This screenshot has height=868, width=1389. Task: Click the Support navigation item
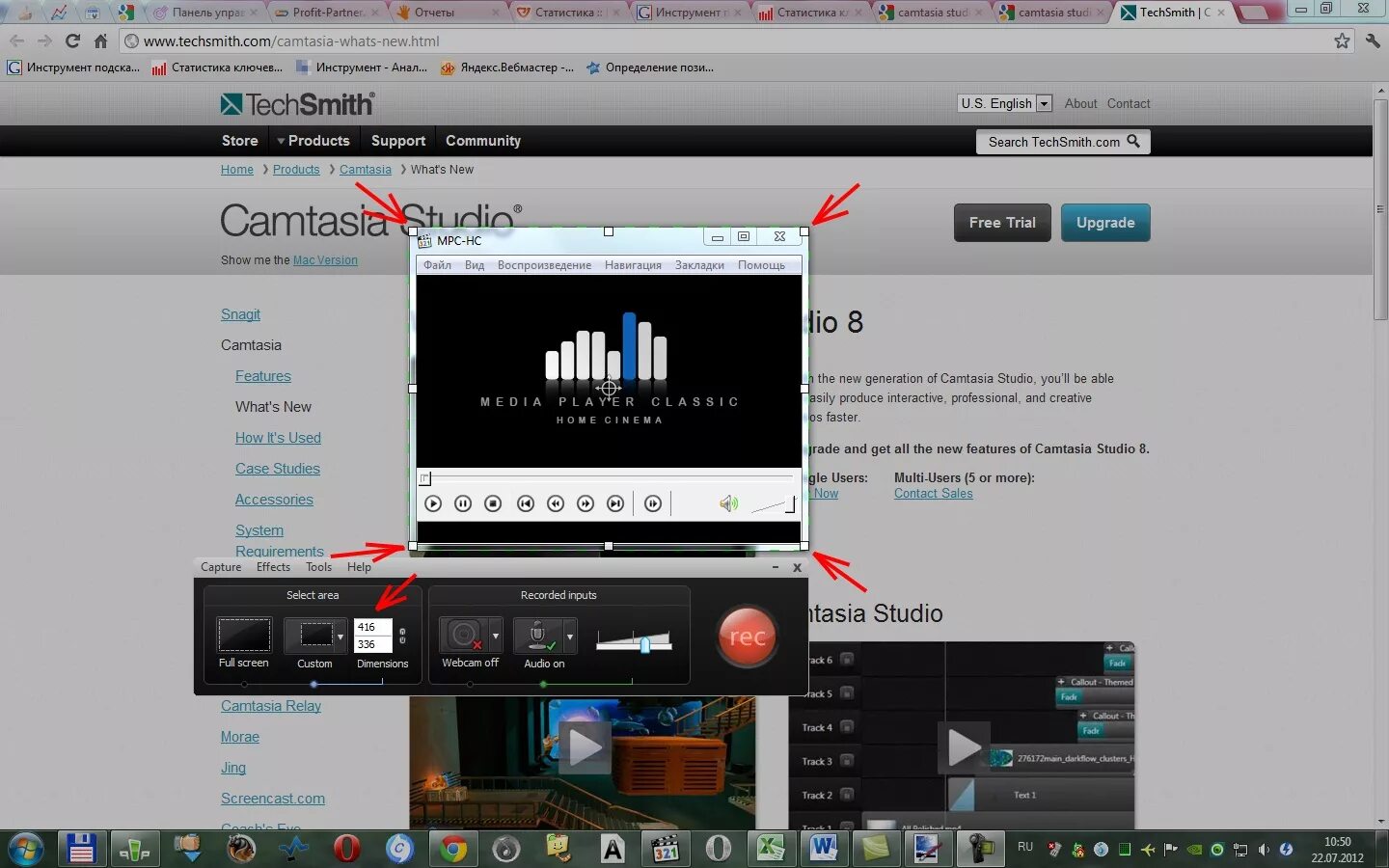tap(398, 141)
